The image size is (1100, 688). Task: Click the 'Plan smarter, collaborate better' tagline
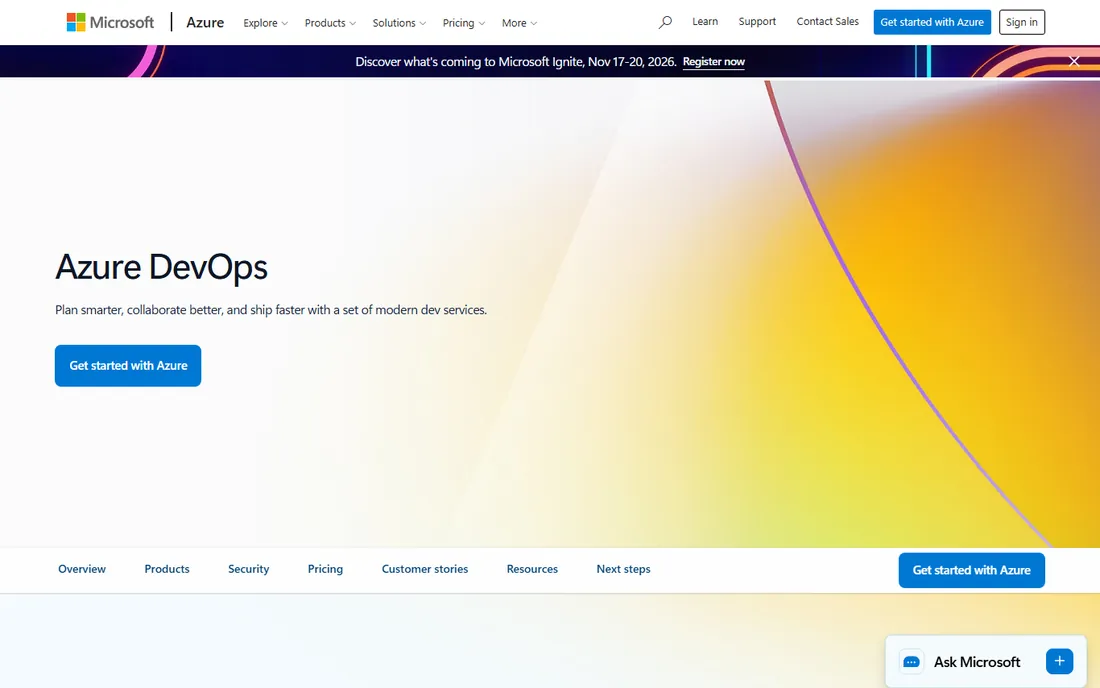(271, 310)
